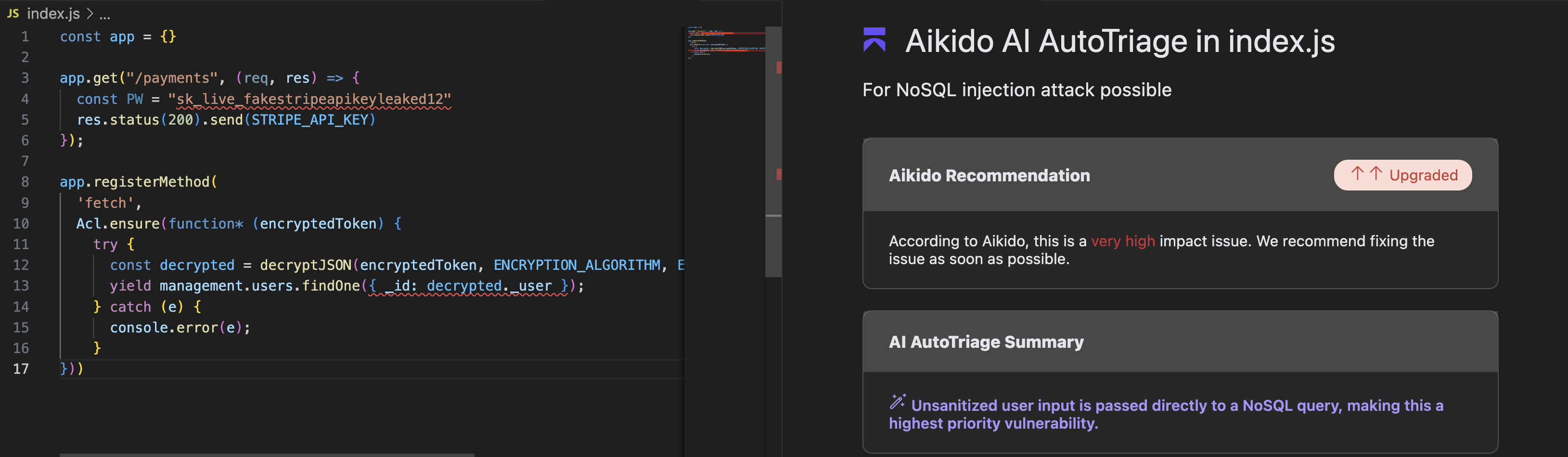
Task: Click line number 17 in the gutter
Action: click(x=21, y=369)
